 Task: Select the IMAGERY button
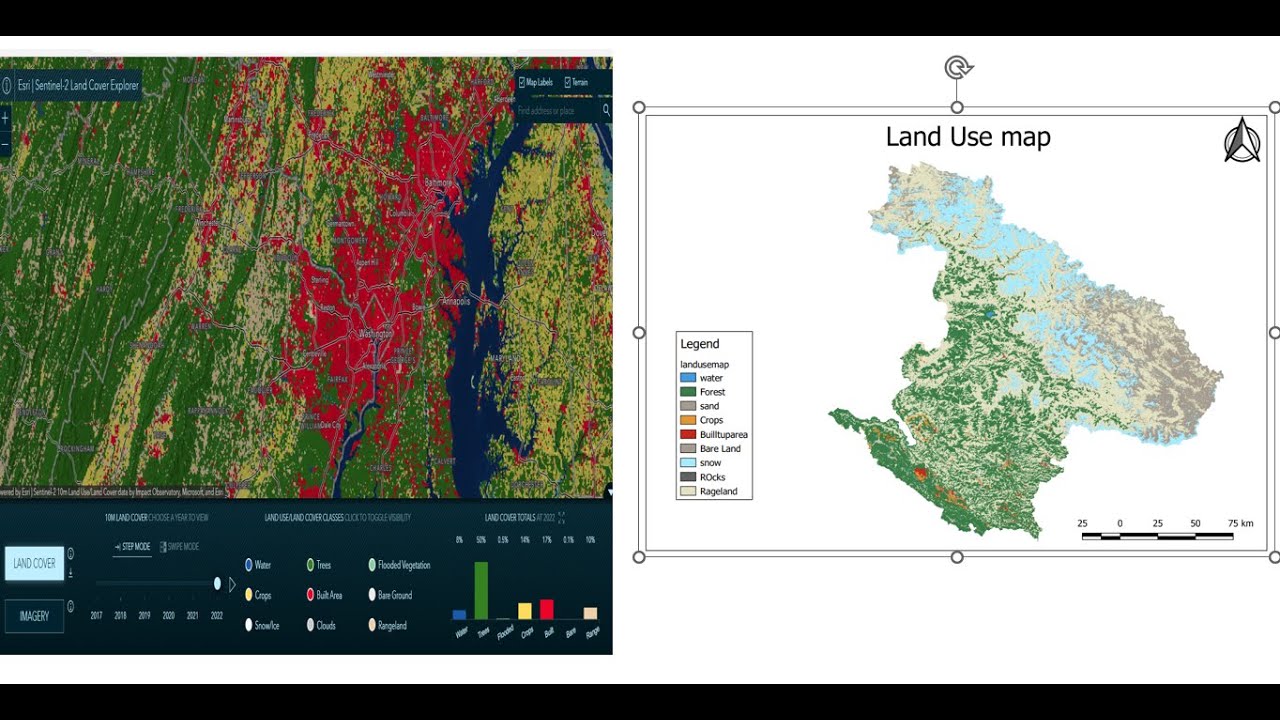[x=34, y=616]
